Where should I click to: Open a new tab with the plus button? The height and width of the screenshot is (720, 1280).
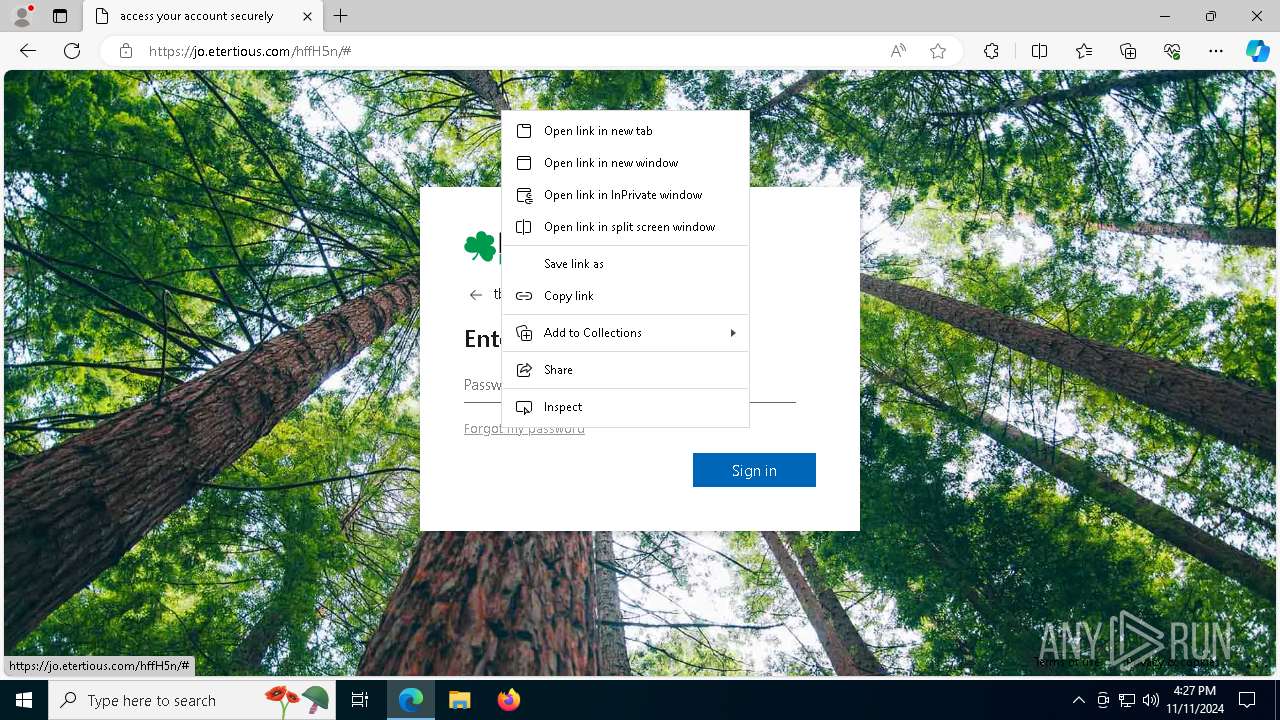coord(341,16)
